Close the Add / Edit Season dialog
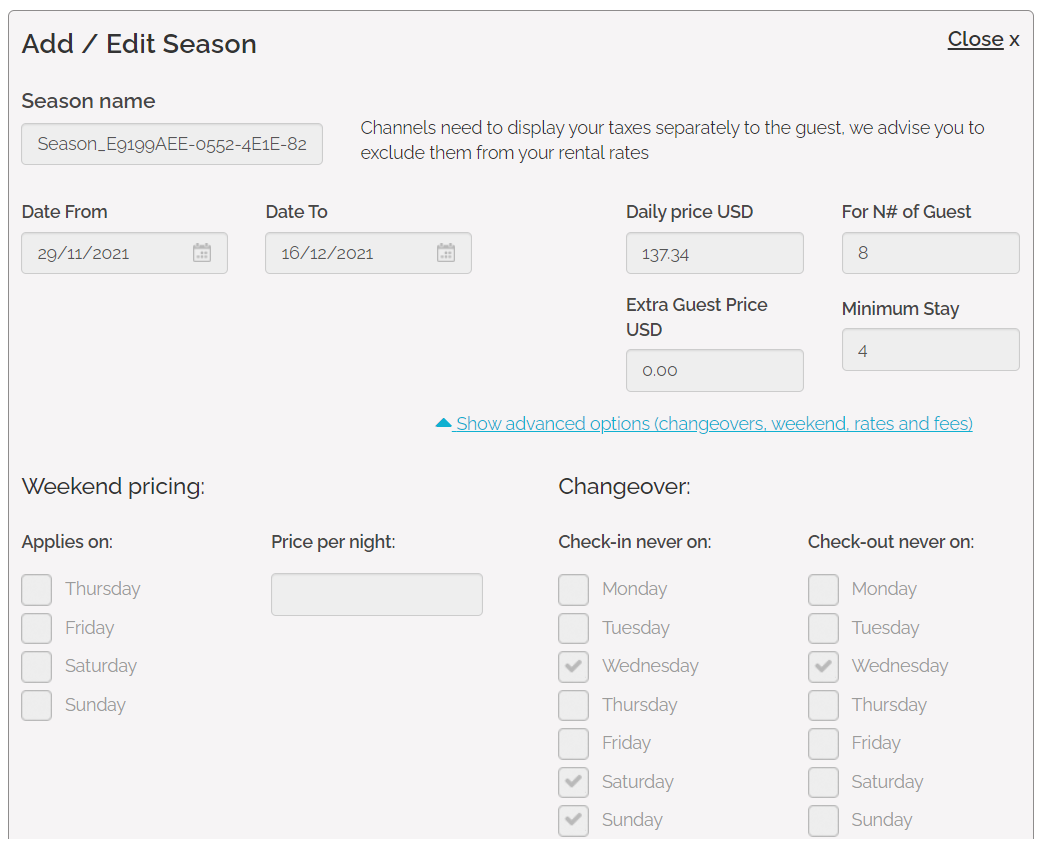The height and width of the screenshot is (841, 1038). click(x=982, y=40)
